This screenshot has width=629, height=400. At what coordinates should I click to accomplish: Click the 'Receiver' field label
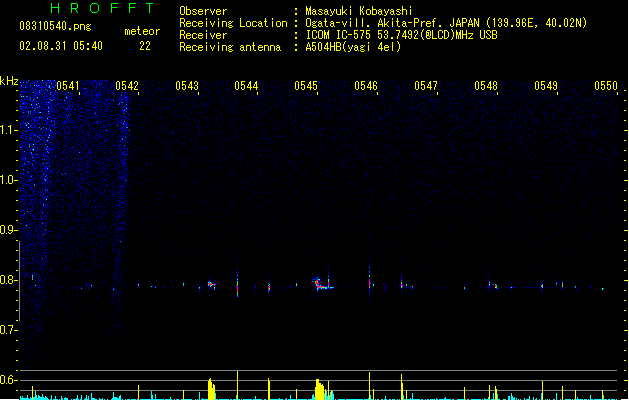(x=203, y=35)
